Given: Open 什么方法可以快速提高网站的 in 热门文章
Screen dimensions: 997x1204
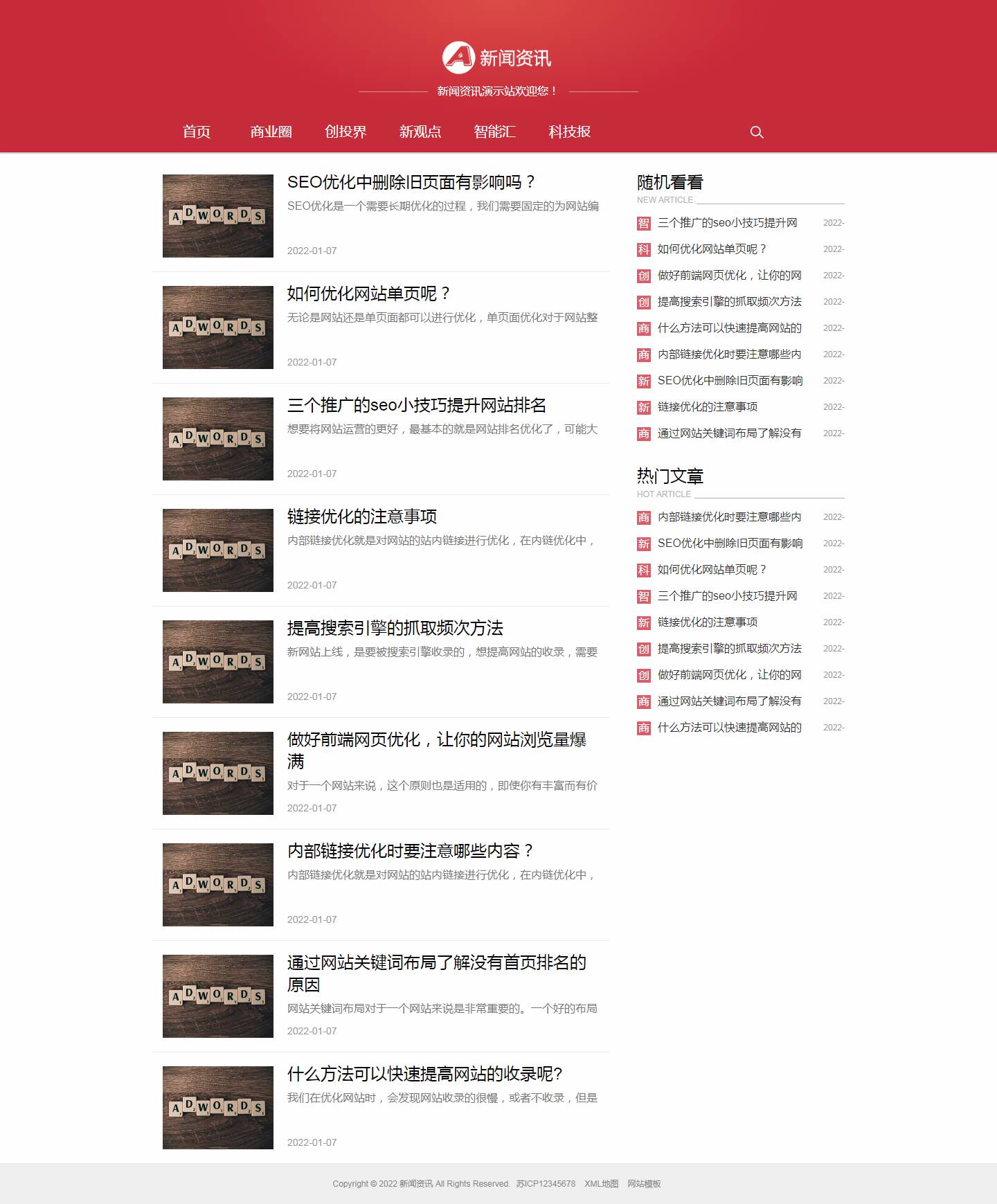Looking at the screenshot, I should tap(730, 728).
